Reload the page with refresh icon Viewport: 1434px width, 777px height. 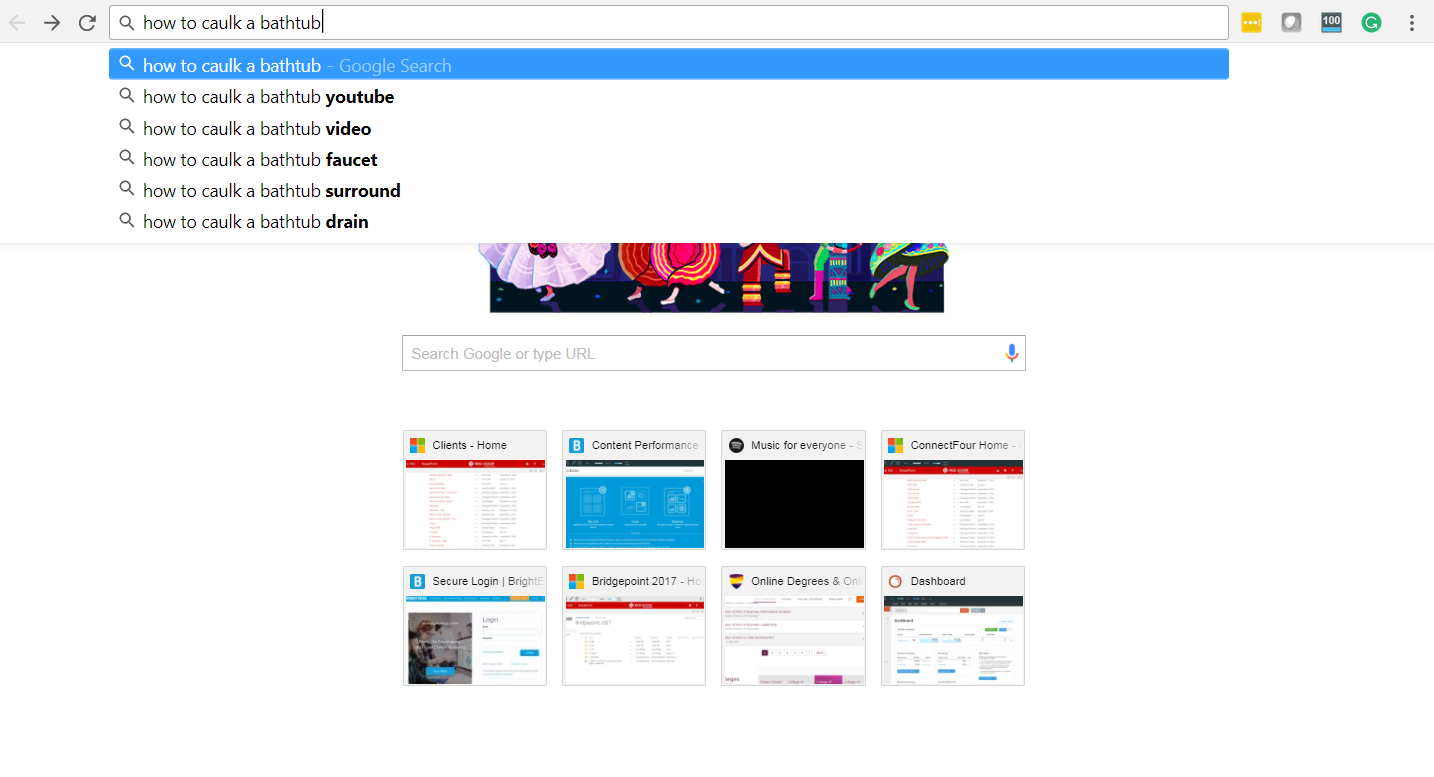click(87, 22)
